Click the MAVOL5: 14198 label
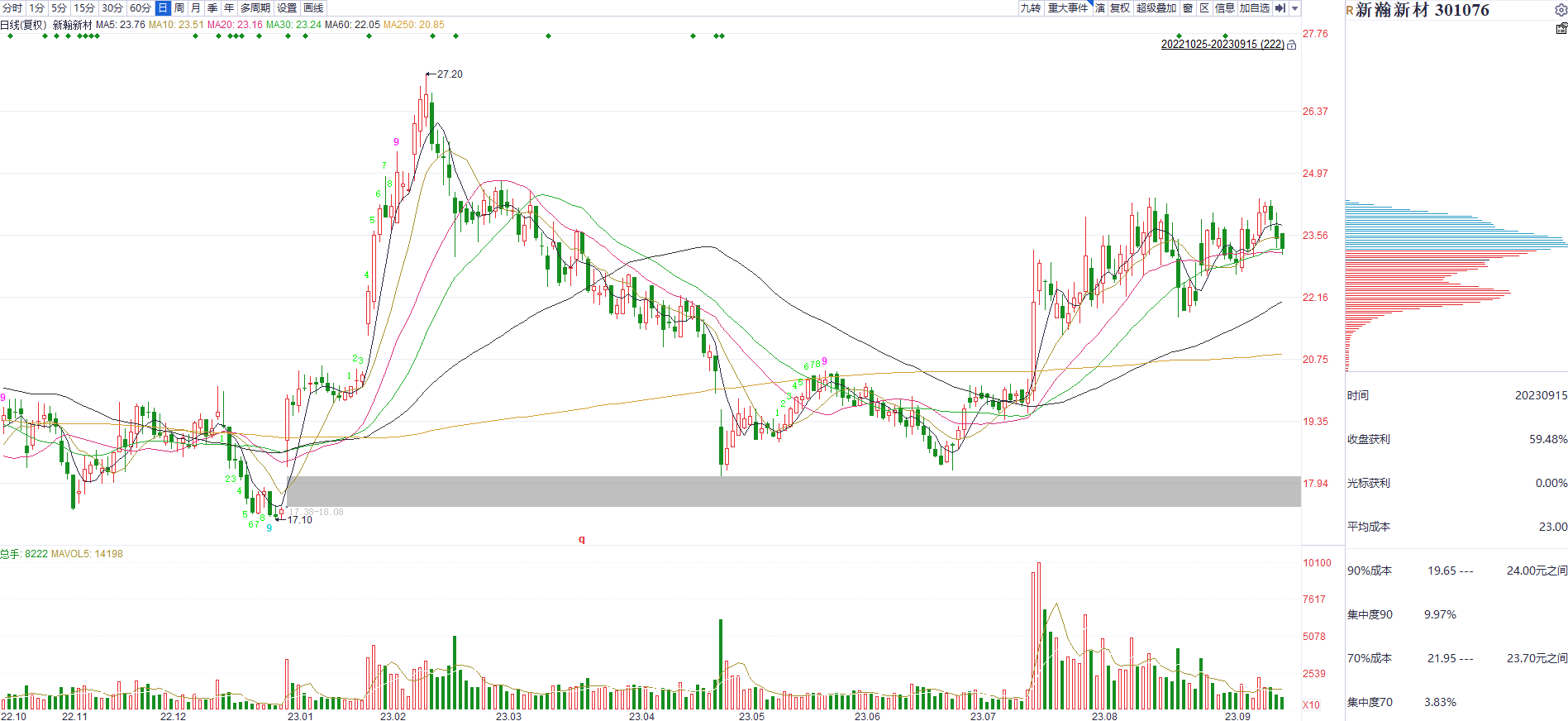 pyautogui.click(x=87, y=554)
